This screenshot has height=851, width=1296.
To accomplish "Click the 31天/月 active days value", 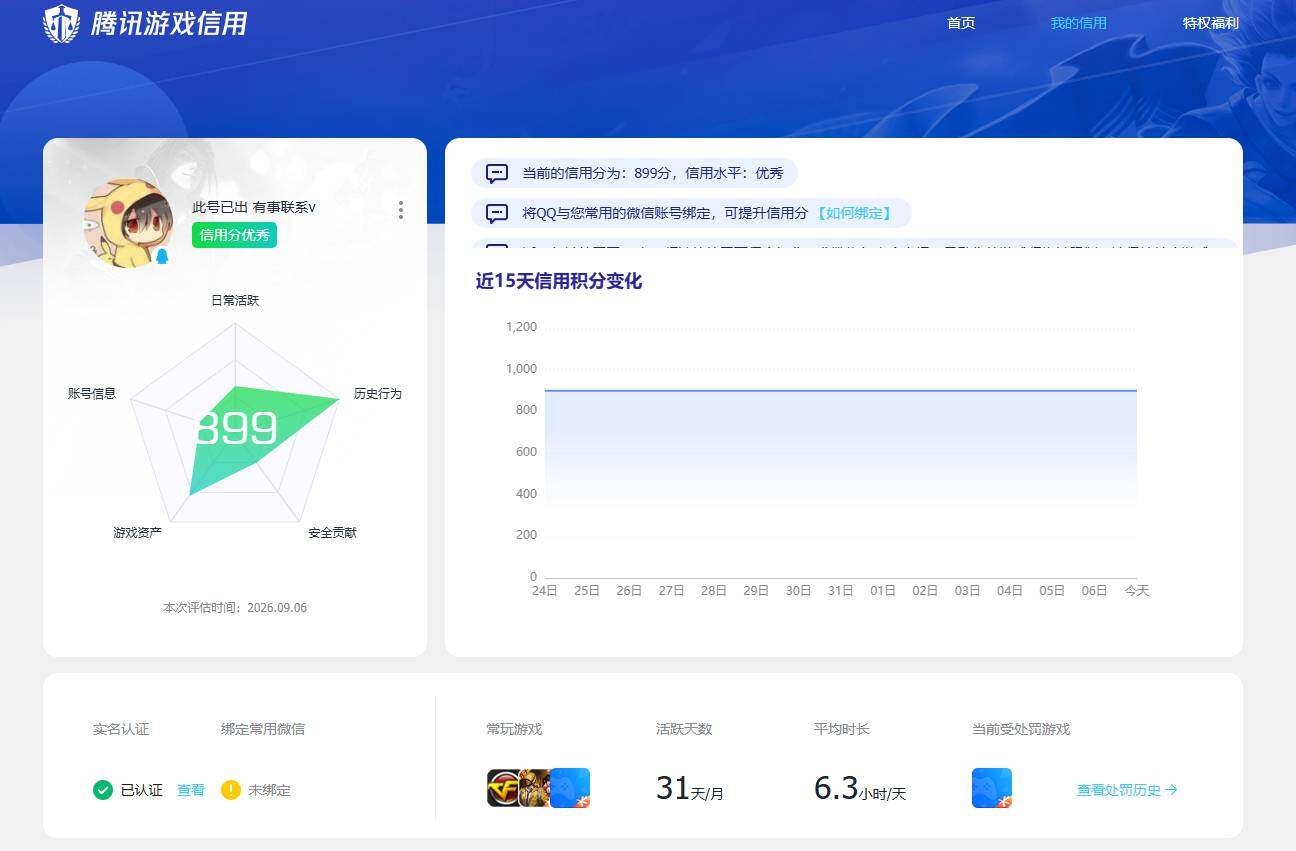I will pyautogui.click(x=690, y=788).
